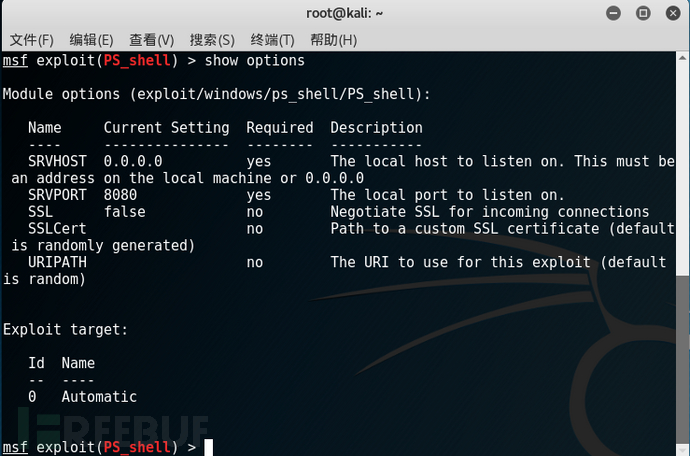The width and height of the screenshot is (690, 456).
Task: Click the 'false' setting value
Action: (125, 212)
